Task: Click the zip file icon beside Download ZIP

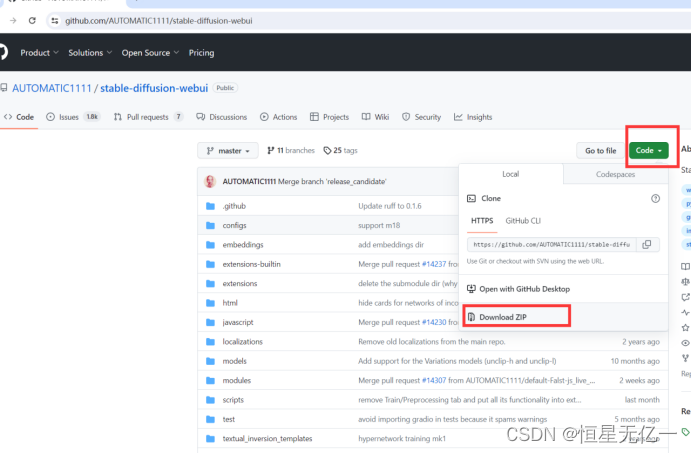Action: tap(471, 317)
